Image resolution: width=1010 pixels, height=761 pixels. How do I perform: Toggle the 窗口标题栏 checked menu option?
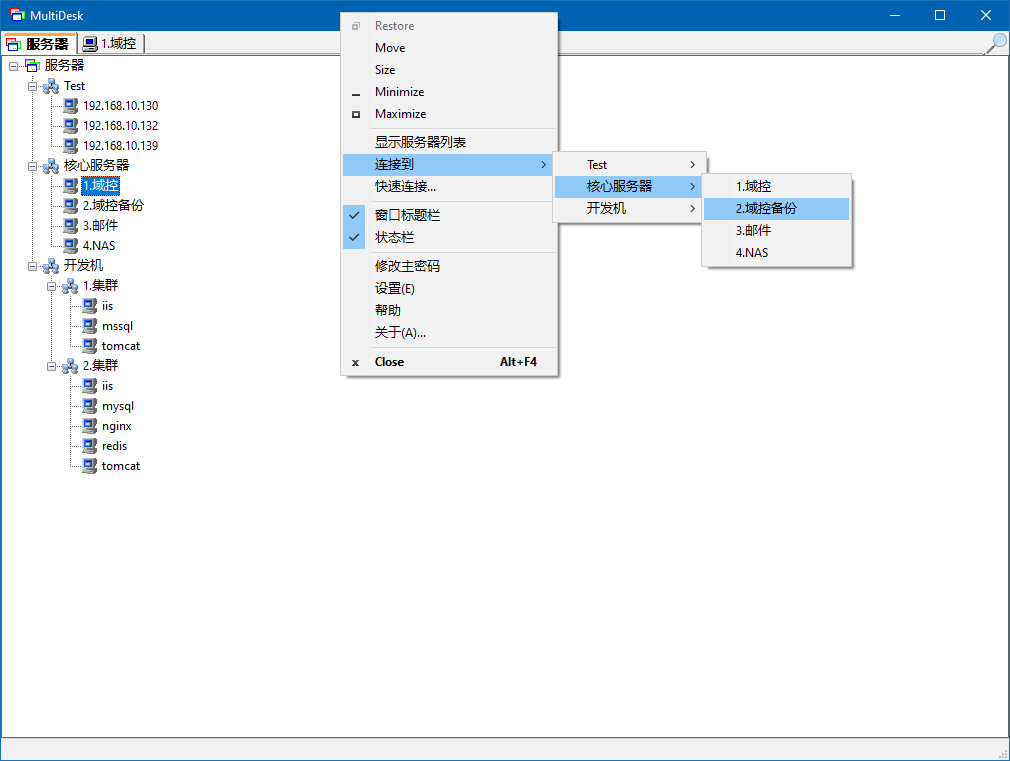[x=407, y=215]
